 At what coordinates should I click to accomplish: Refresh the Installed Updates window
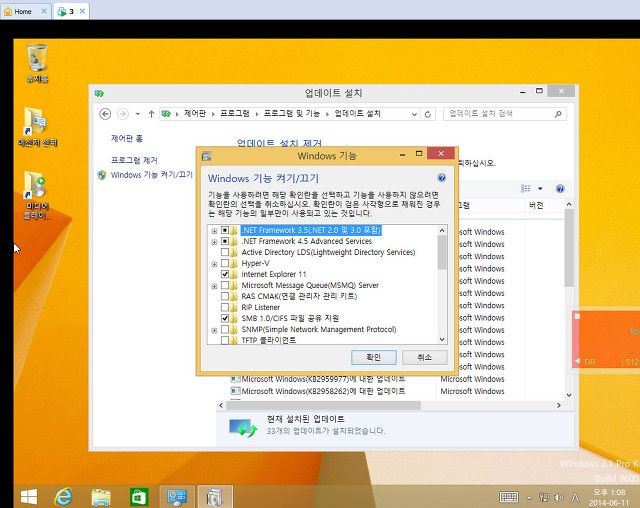428,114
